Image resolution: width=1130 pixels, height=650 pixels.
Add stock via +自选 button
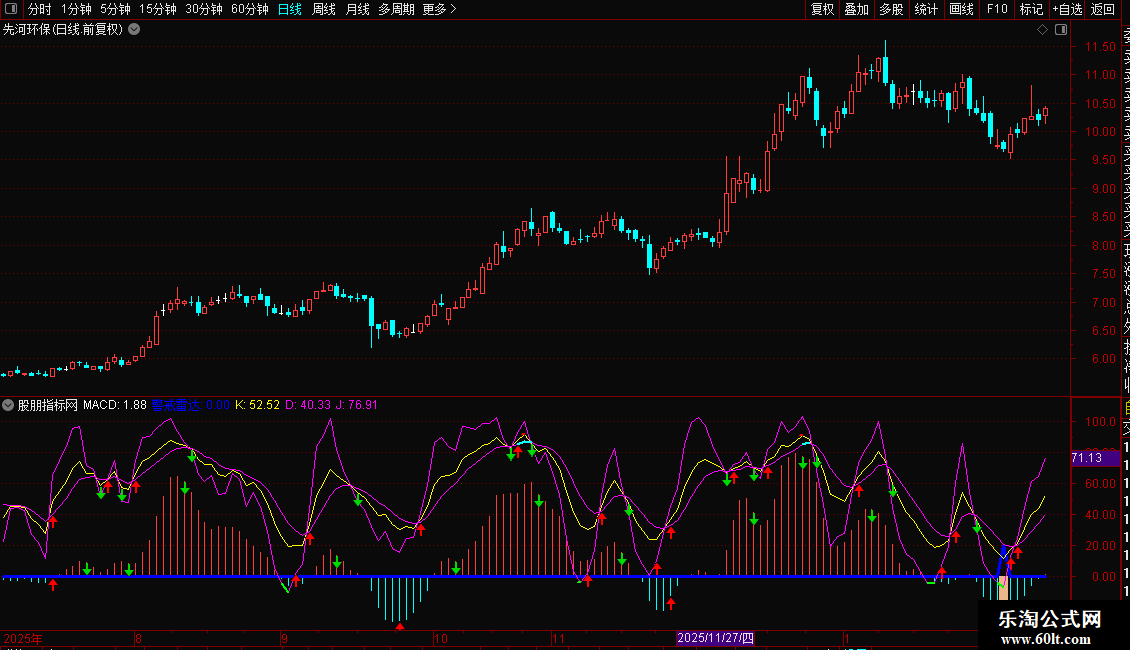pos(1067,9)
